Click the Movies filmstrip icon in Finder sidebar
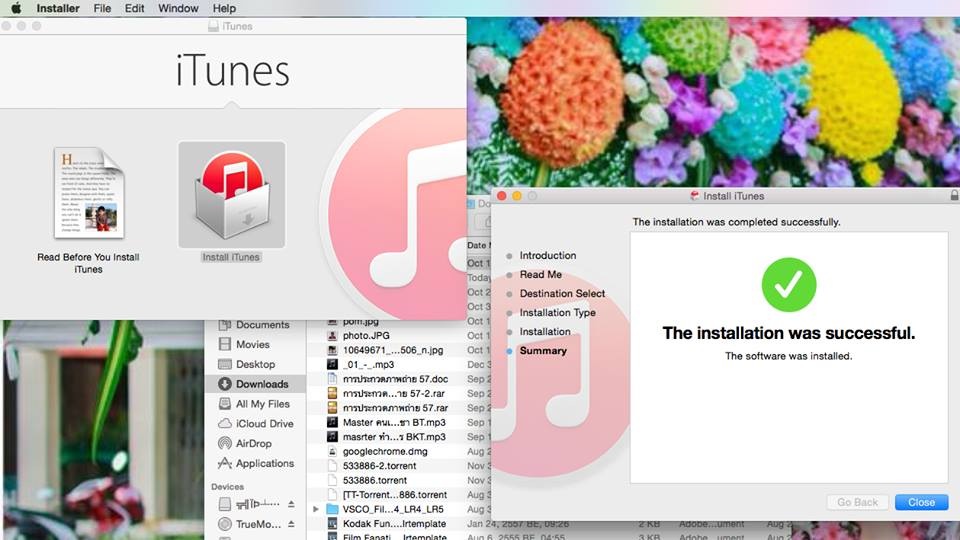Image resolution: width=960 pixels, height=540 pixels. click(225, 344)
